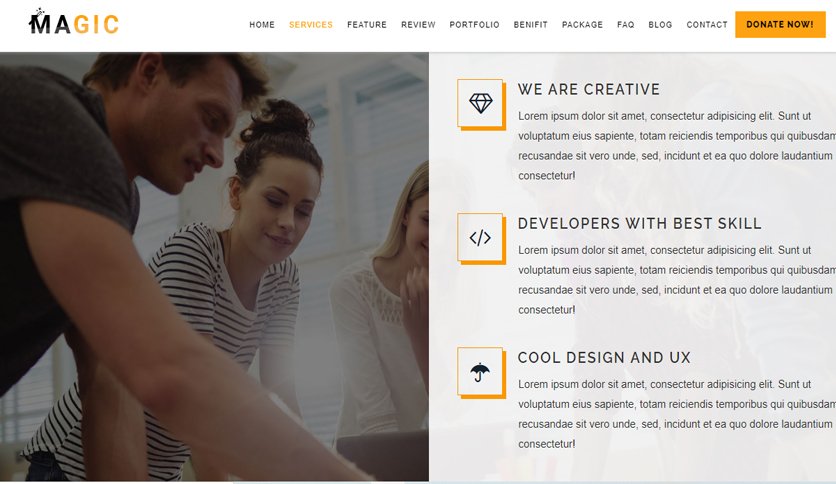Click the We Are Creative heading
Image resolution: width=836 pixels, height=484 pixels.
pos(589,89)
